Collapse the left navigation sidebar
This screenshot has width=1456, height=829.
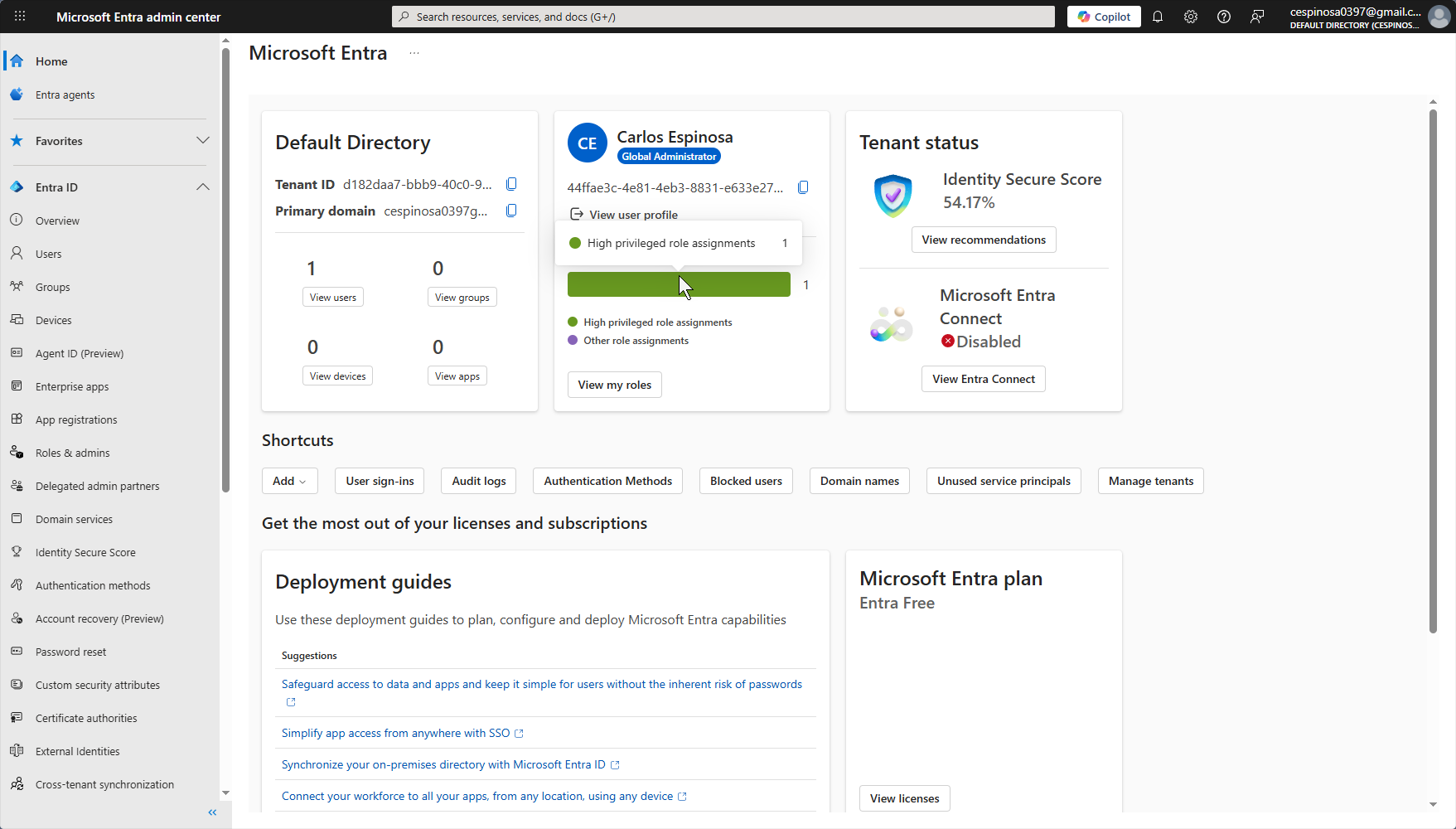click(x=212, y=812)
